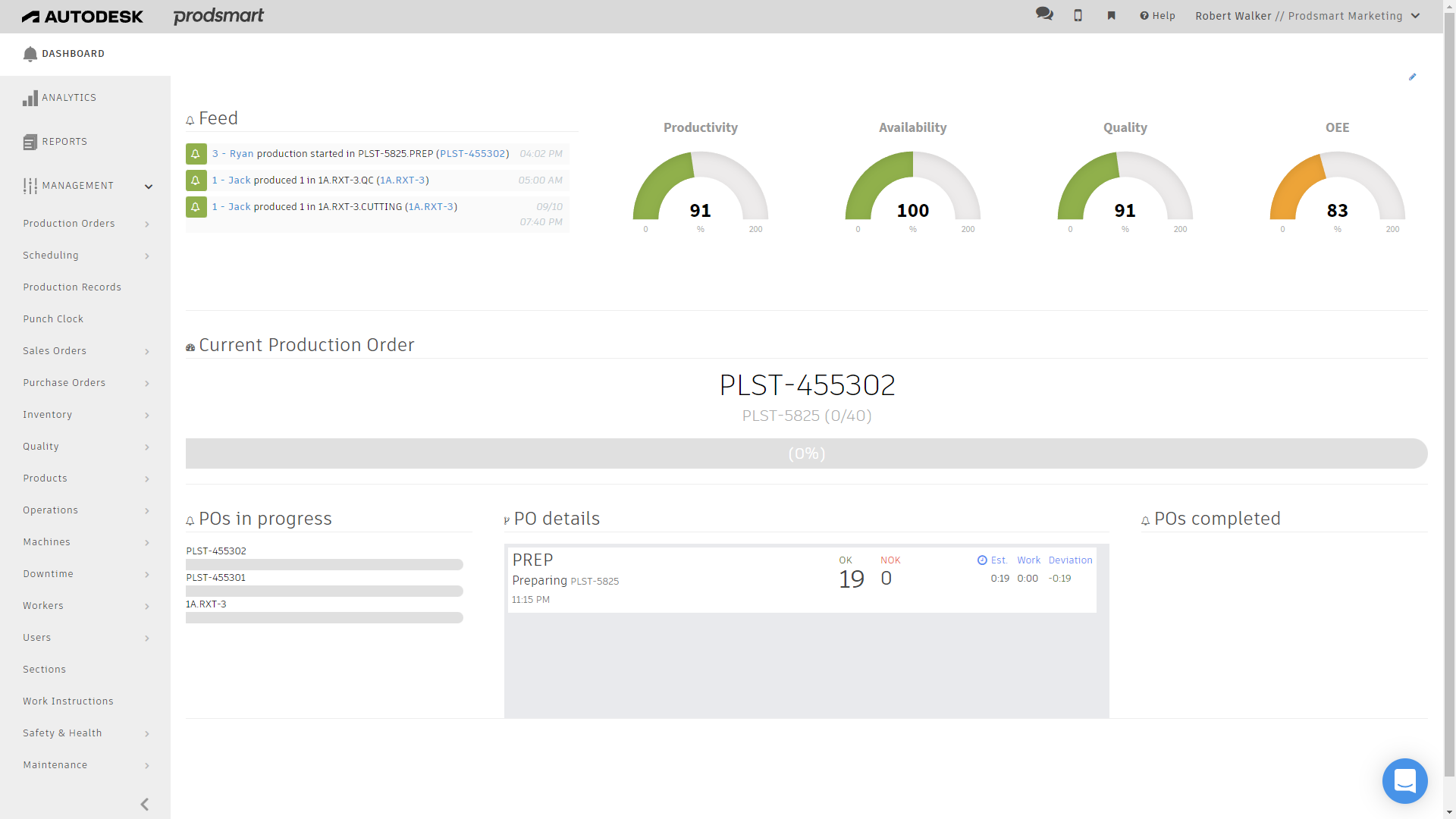
Task: Expand the Inventory submenu
Action: coord(48,414)
